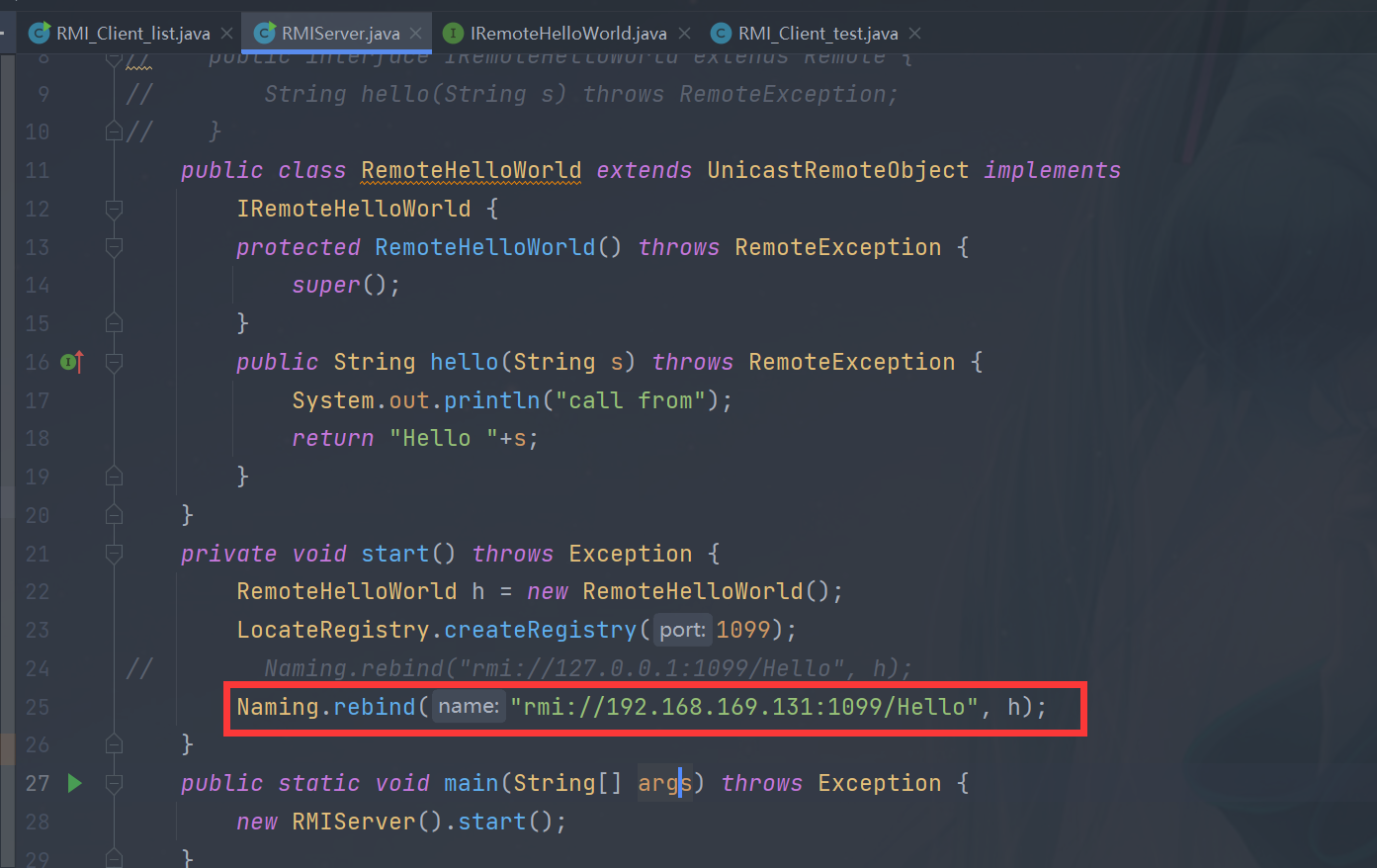The image size is (1377, 868).
Task: Close the RMI_Client_test.java tab
Action: pyautogui.click(x=915, y=34)
